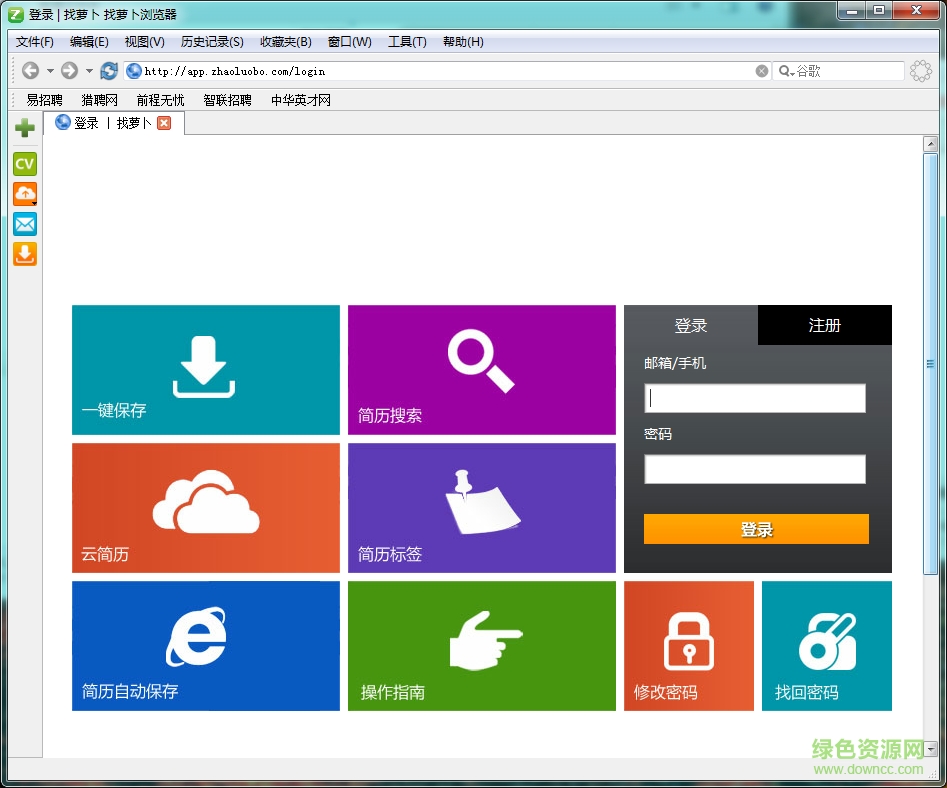This screenshot has height=788, width=947.
Task: Clear the address bar with the X icon
Action: [761, 70]
